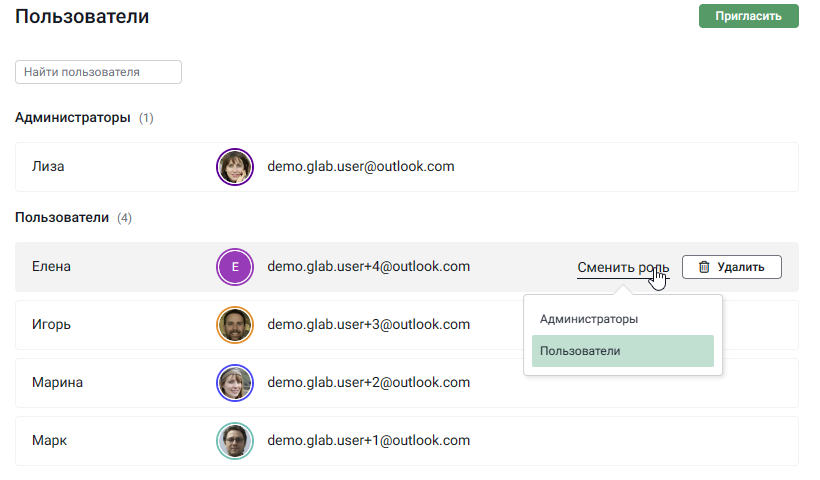Click Марк's profile photo avatar
This screenshot has height=480, width=820.
[235, 441]
